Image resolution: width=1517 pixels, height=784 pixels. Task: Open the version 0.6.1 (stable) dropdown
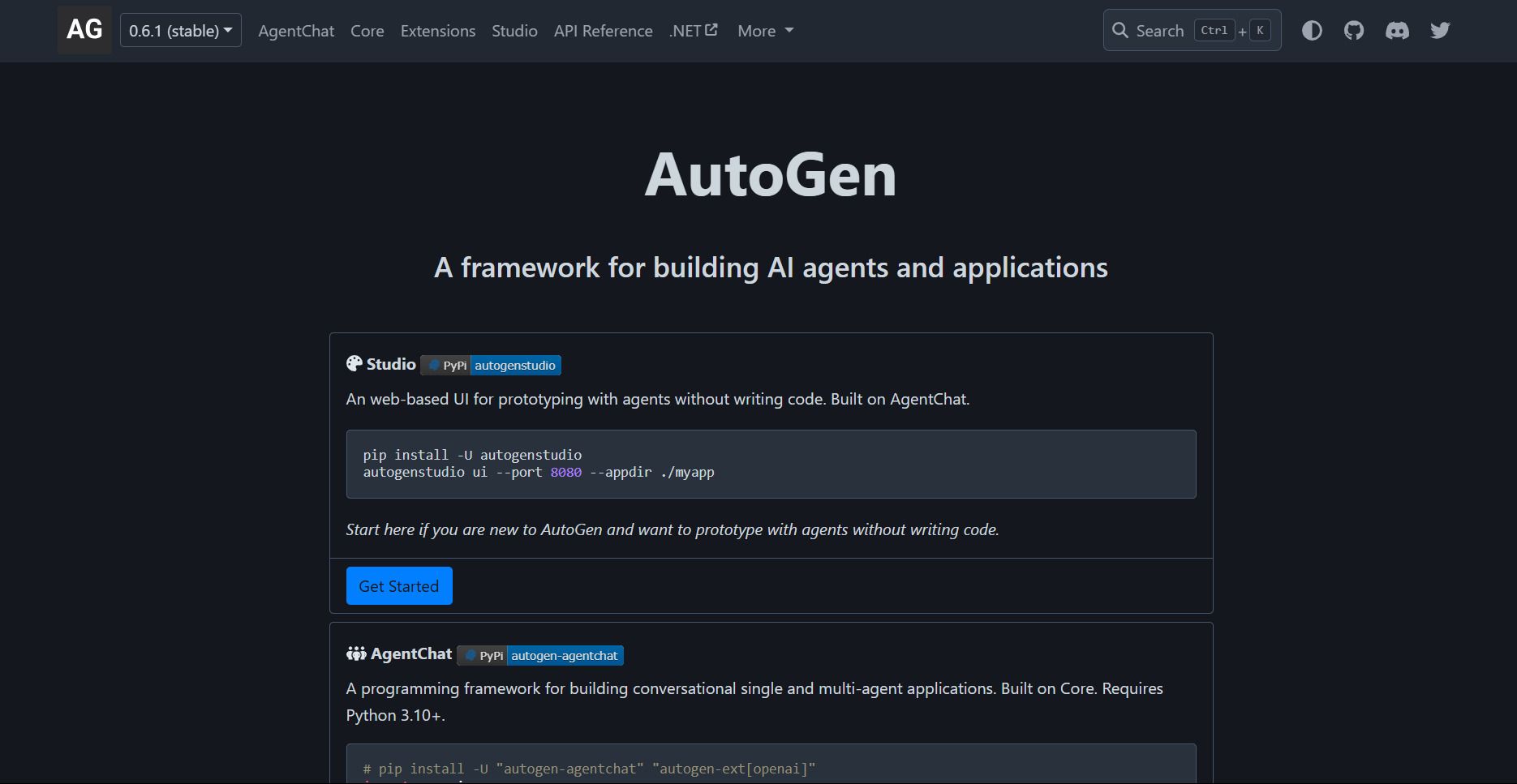pyautogui.click(x=181, y=31)
